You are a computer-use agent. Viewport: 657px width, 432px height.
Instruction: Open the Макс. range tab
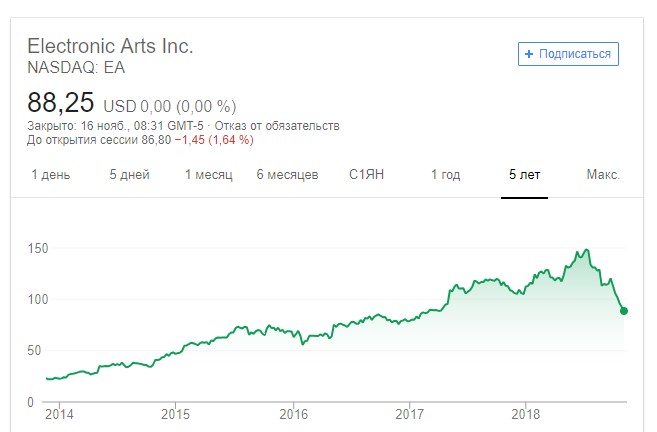click(603, 175)
